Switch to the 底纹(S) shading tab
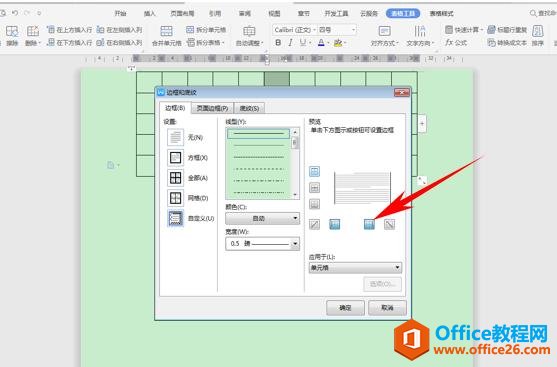 249,108
